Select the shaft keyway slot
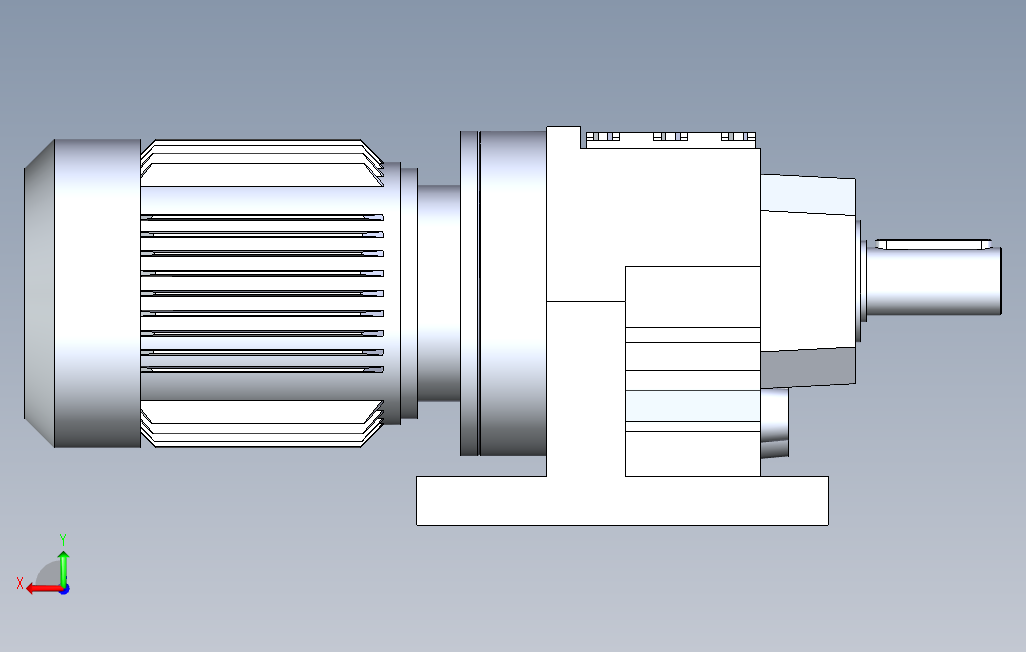This screenshot has width=1026, height=652. [934, 244]
